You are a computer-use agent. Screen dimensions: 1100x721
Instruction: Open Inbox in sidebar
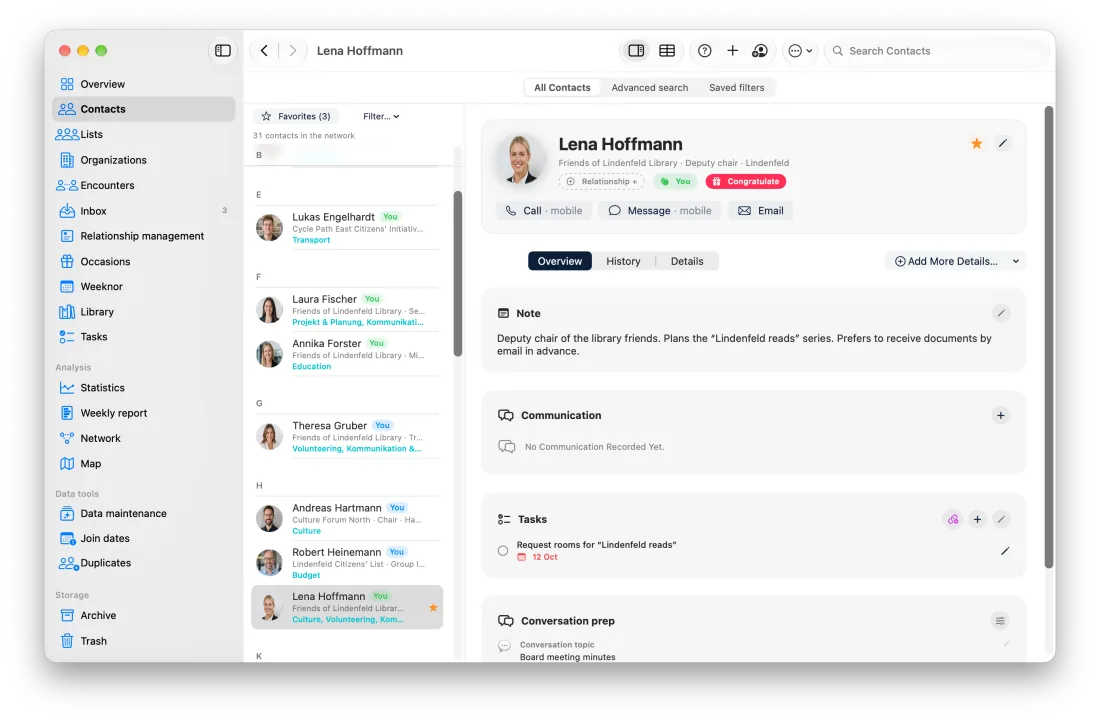pyautogui.click(x=143, y=211)
